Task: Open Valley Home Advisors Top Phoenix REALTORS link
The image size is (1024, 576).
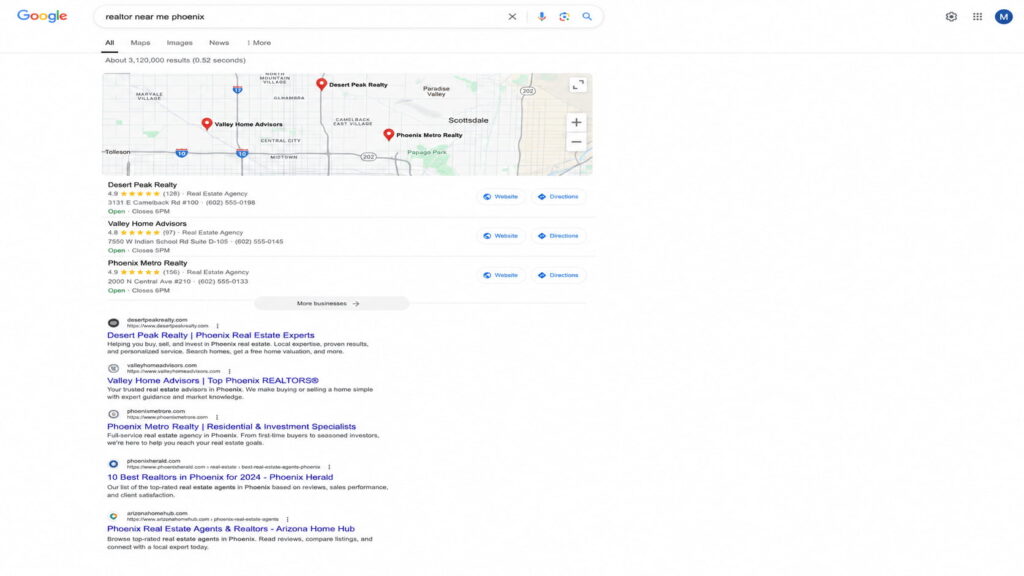Action: coord(213,381)
